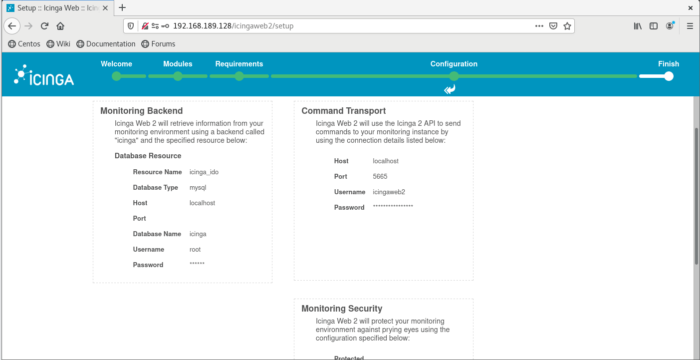Jump to the Modules wizard step
Image resolution: width=700 pixels, height=360 pixels.
pos(178,64)
